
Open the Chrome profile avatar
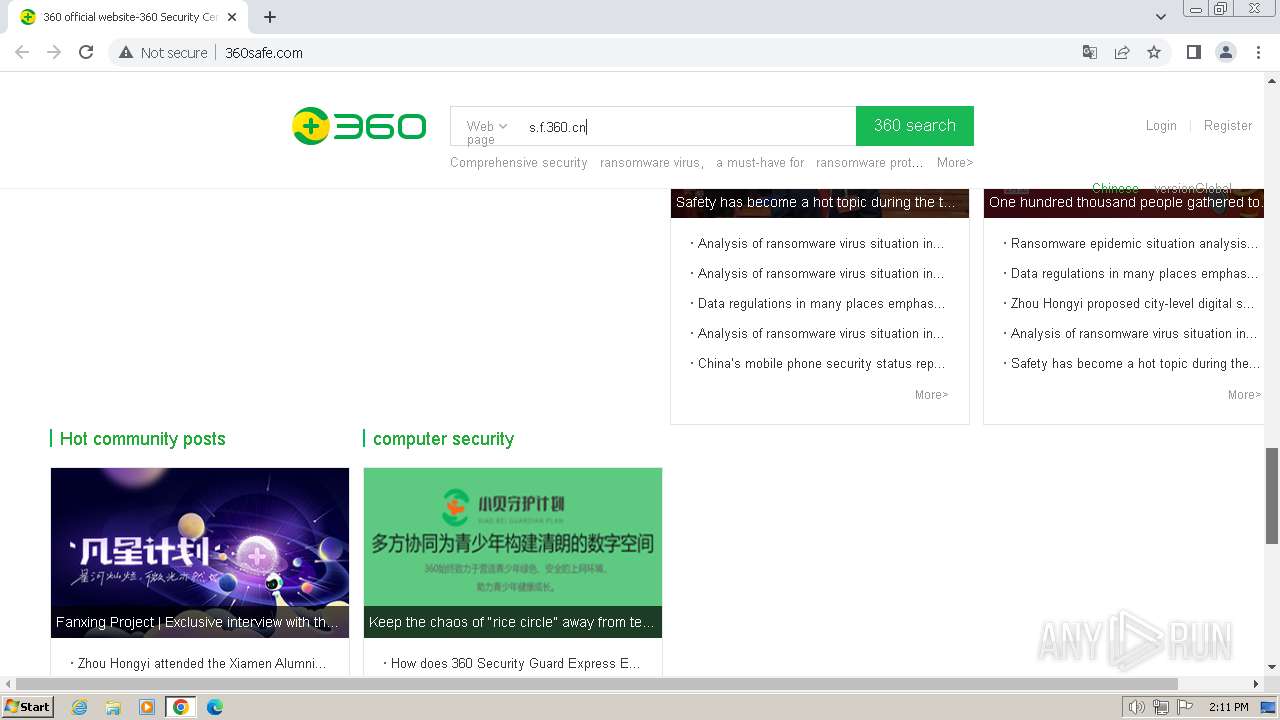1226,52
